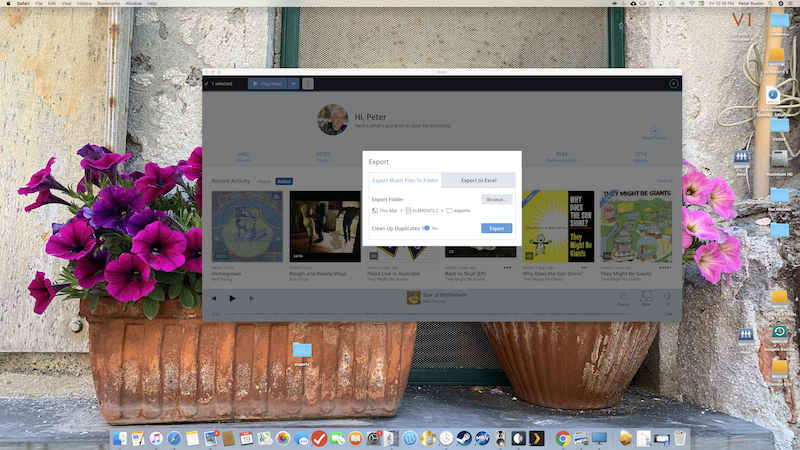800x450 pixels.
Task: Switch to Export to Excel tab
Action: pyautogui.click(x=479, y=180)
